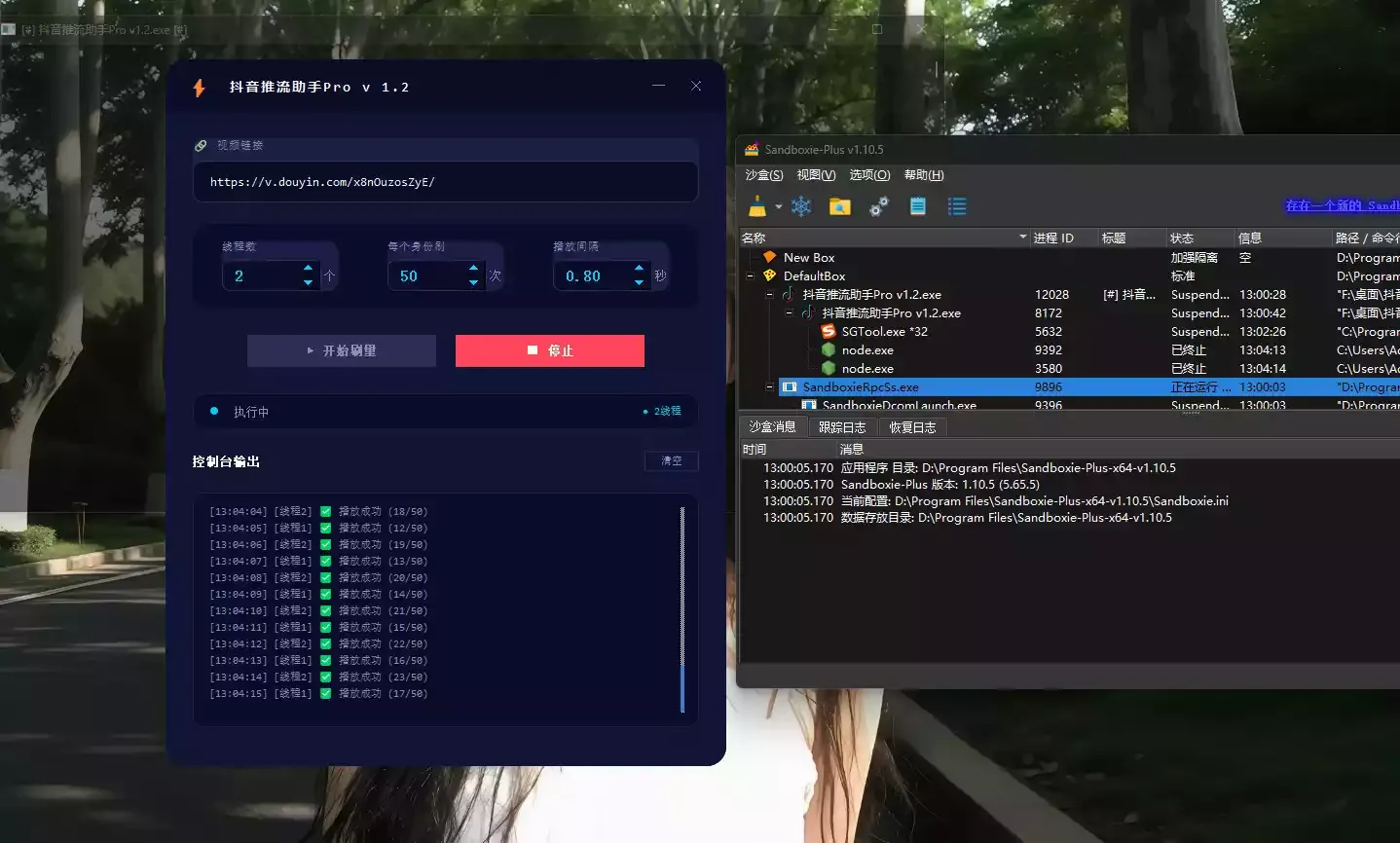Click the Sandboxie-Plus title bar app icon
The width and height of the screenshot is (1400, 843).
point(752,149)
